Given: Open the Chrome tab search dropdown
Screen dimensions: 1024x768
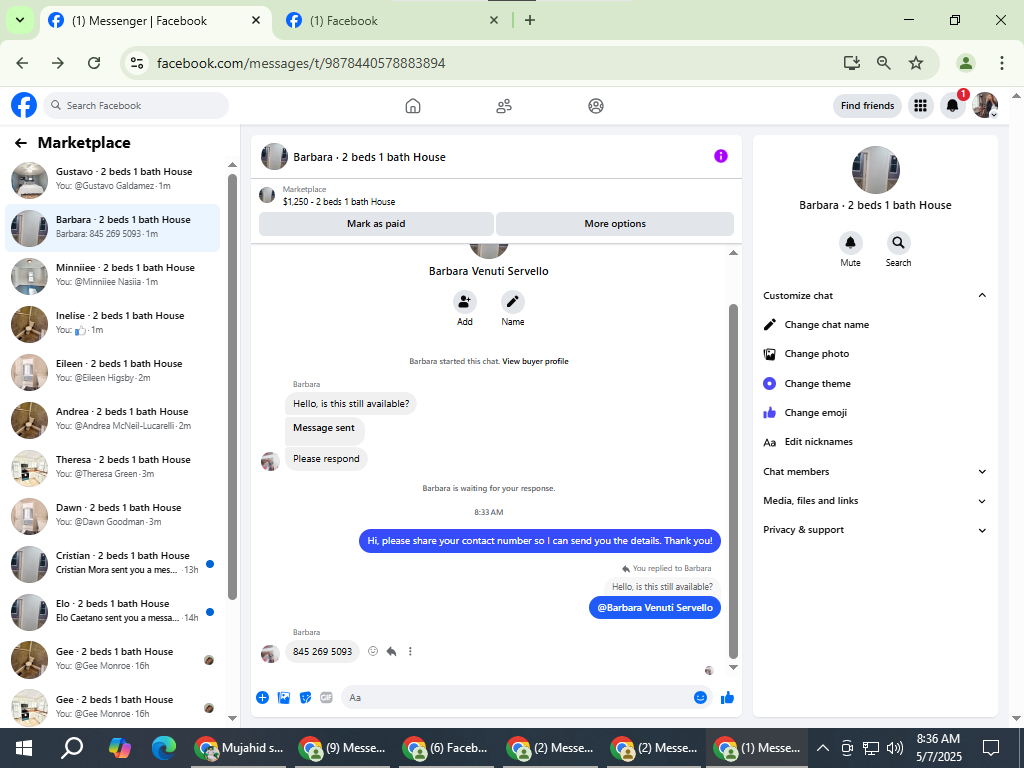Looking at the screenshot, I should click(20, 20).
